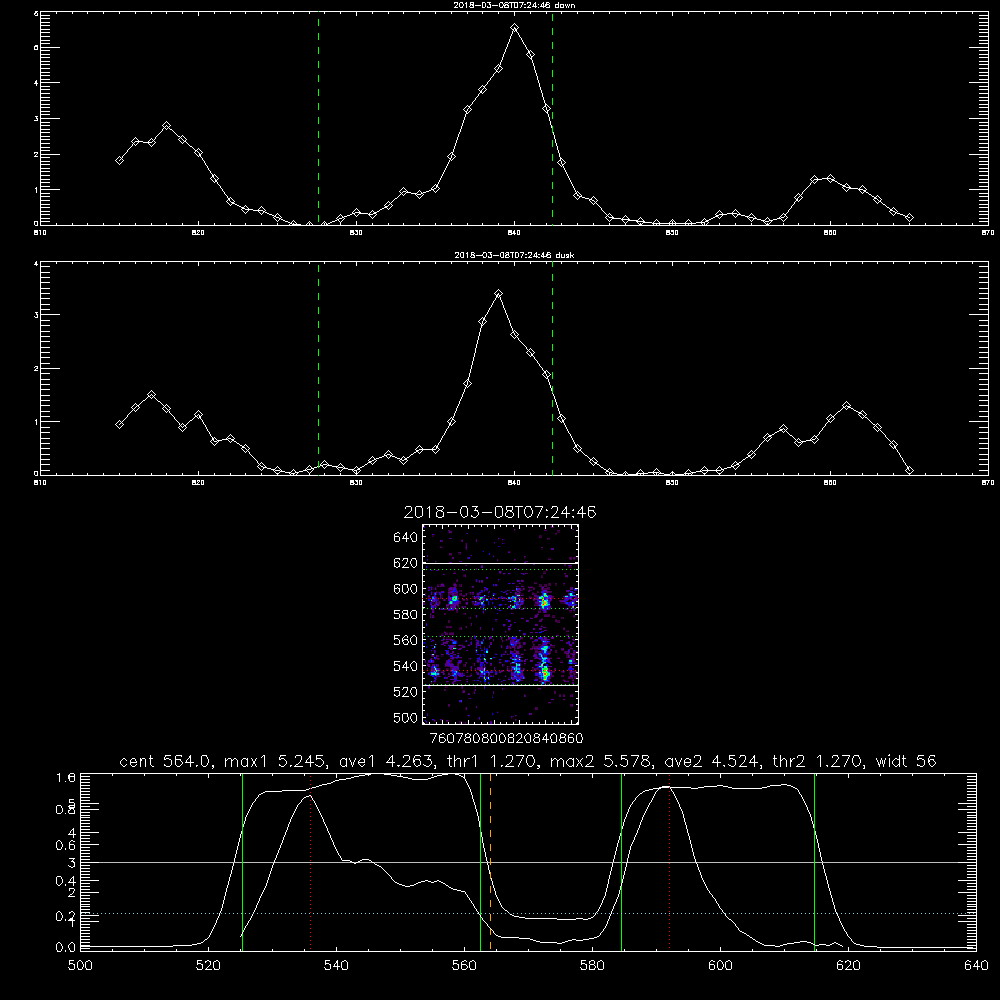This screenshot has height=1000, width=1000.
Task: Click the 600 label on the bottom plot x-axis
Action: (x=721, y=966)
